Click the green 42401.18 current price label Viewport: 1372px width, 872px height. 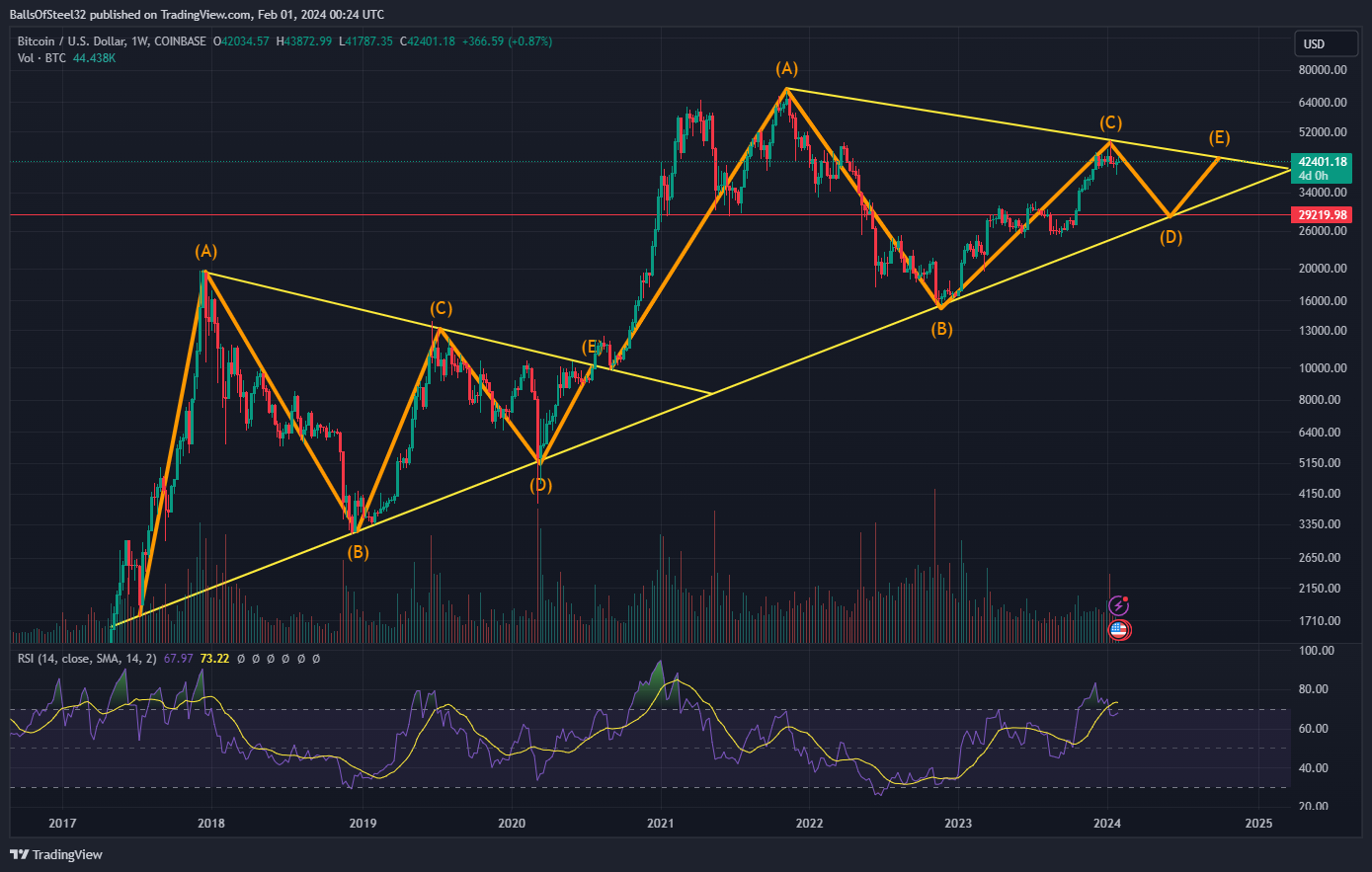pyautogui.click(x=1323, y=161)
